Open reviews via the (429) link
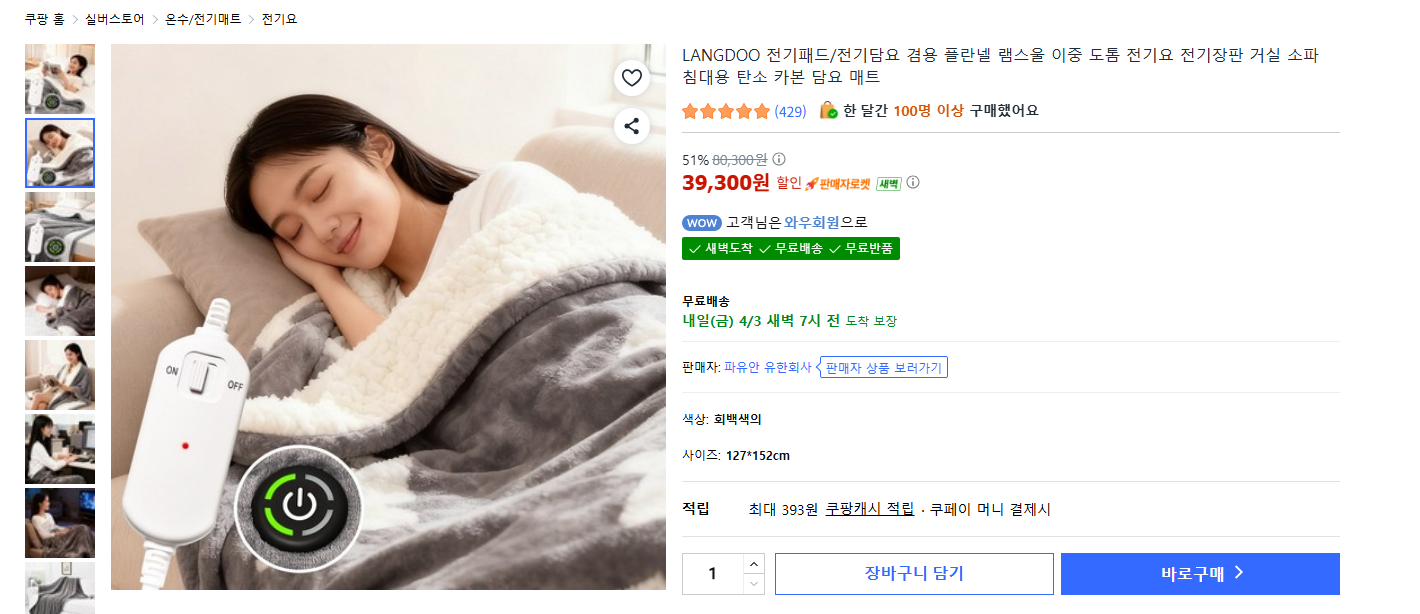This screenshot has height=614, width=1420. pos(789,111)
